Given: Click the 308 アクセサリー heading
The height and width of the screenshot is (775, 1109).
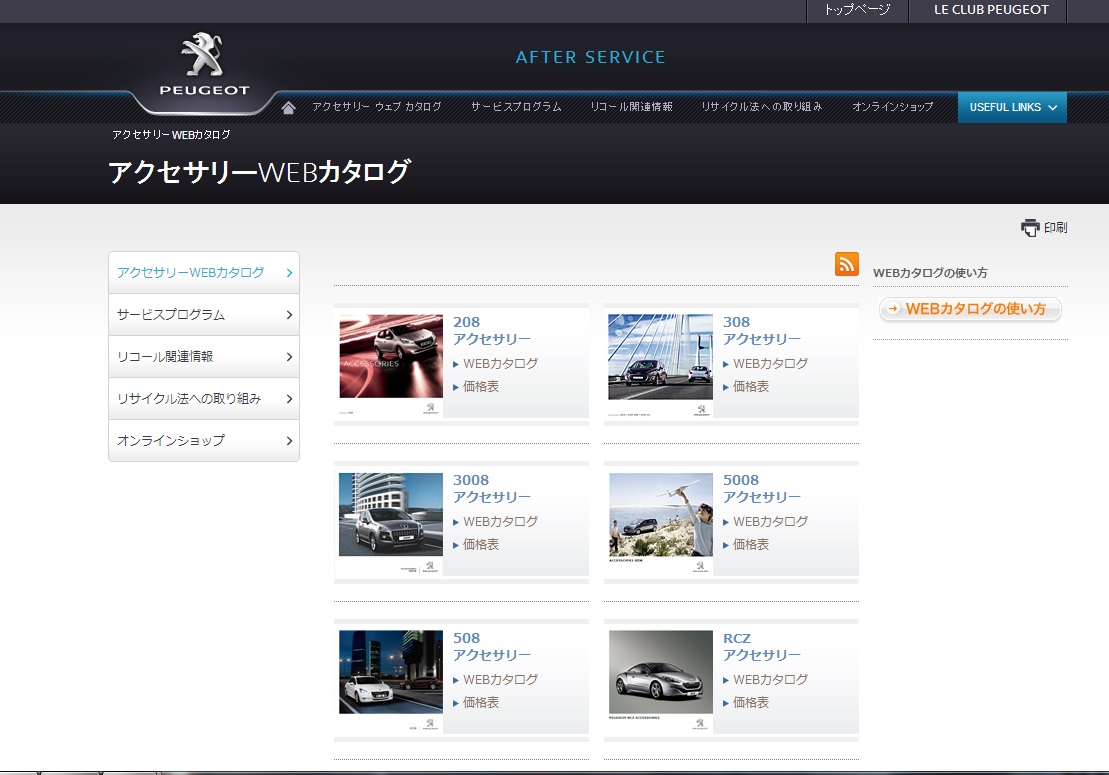Looking at the screenshot, I should [x=762, y=330].
